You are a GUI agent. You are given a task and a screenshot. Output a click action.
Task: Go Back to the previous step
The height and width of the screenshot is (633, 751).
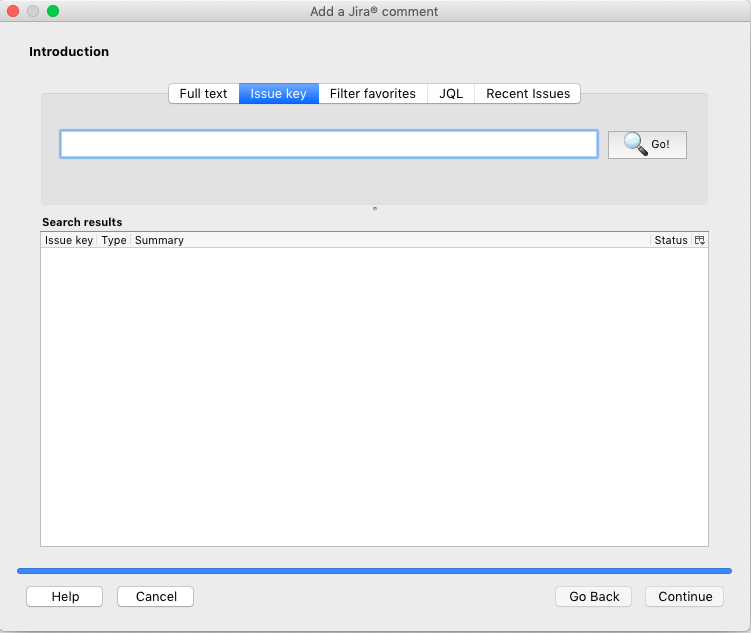pyautogui.click(x=594, y=596)
